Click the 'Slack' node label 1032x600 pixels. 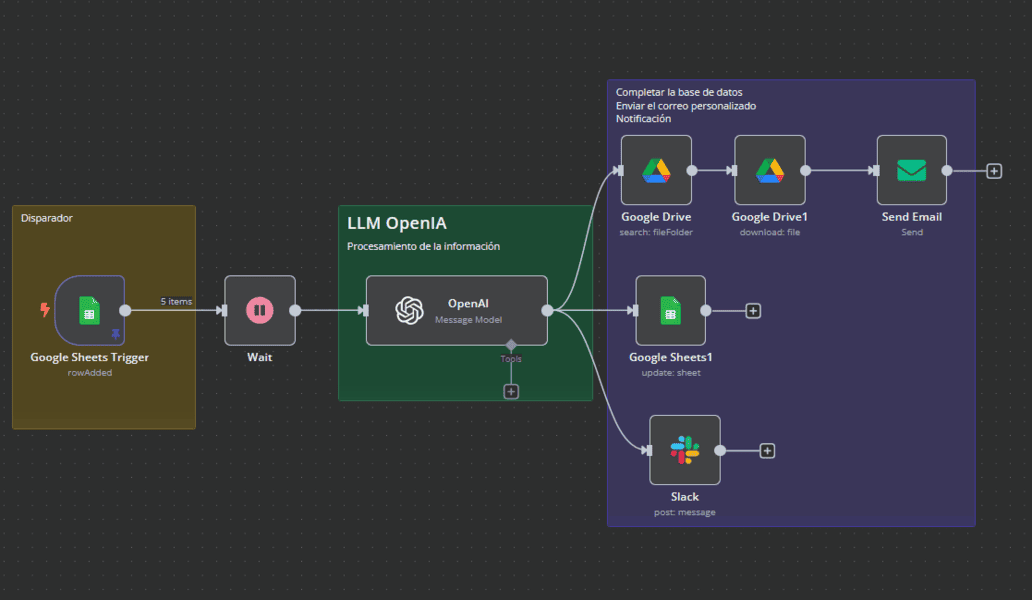point(684,497)
